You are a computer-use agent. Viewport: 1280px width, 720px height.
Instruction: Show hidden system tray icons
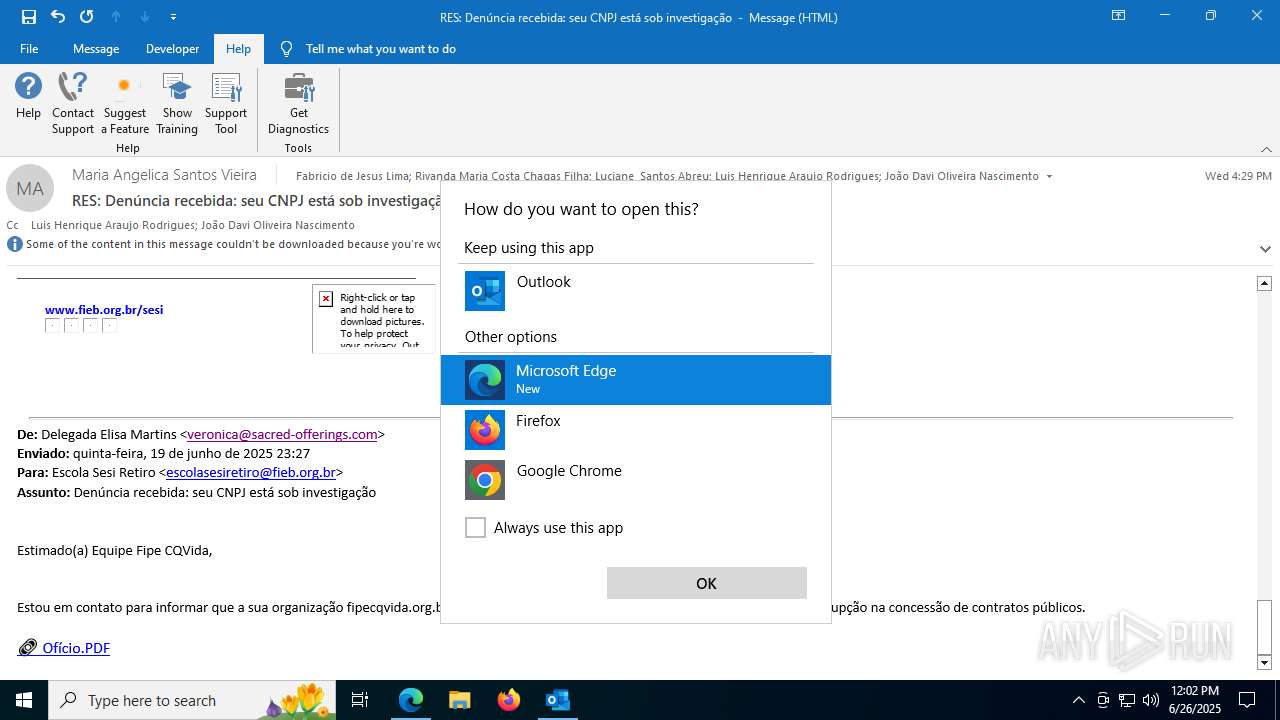(1078, 700)
